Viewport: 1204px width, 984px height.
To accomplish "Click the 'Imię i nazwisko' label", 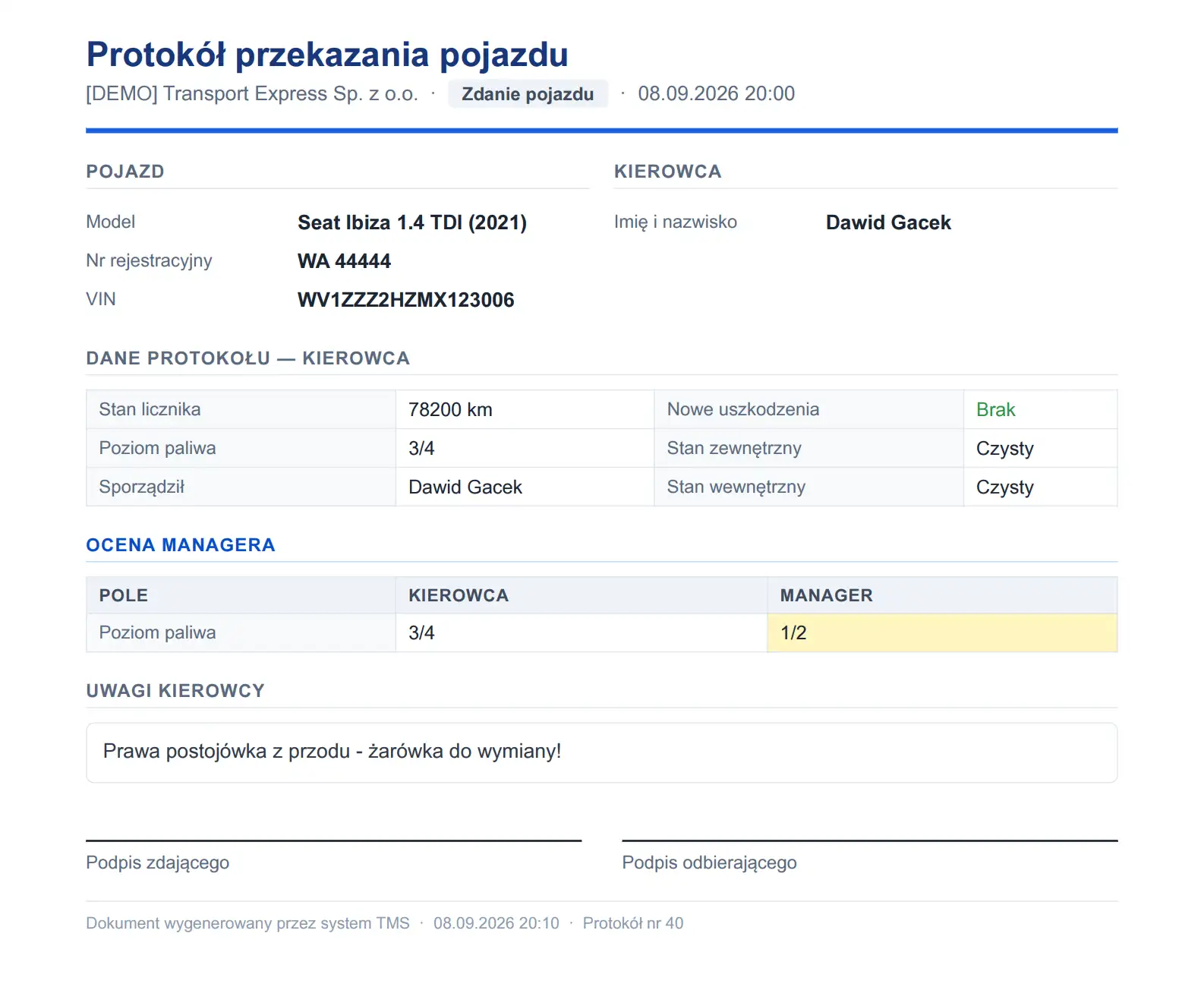I will (676, 222).
